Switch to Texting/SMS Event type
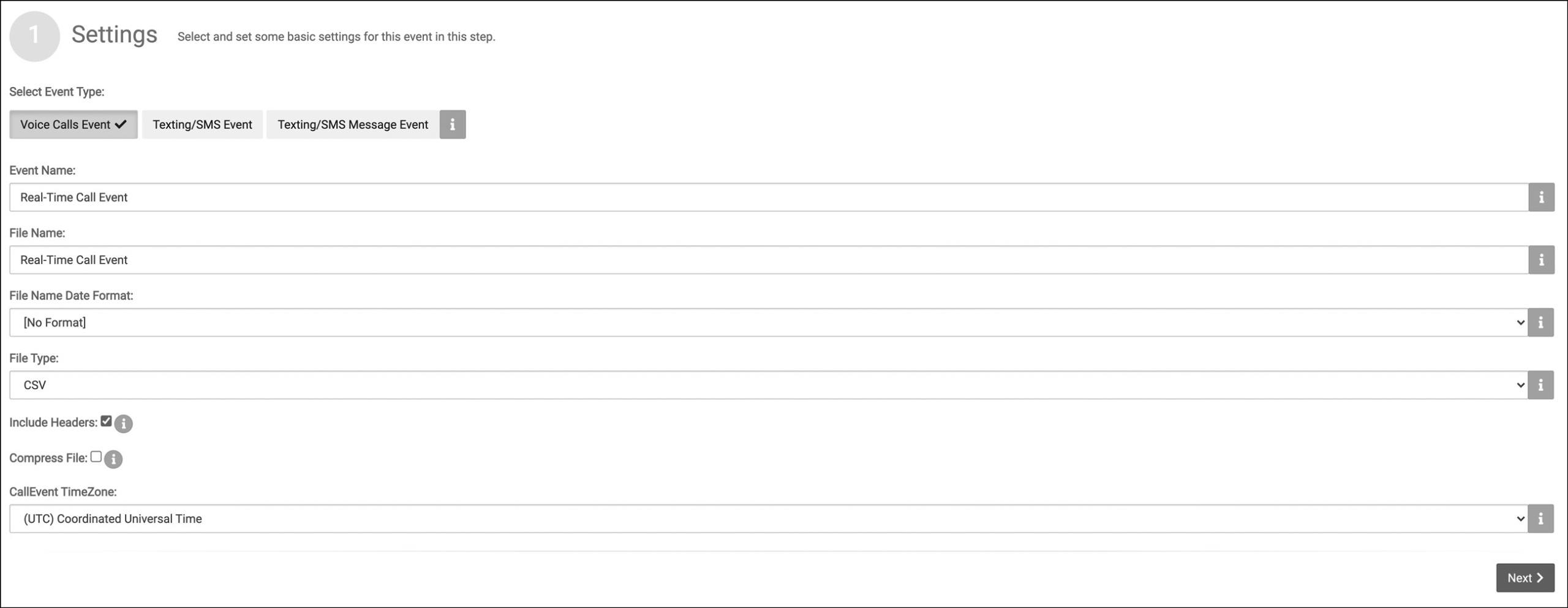 pos(202,124)
